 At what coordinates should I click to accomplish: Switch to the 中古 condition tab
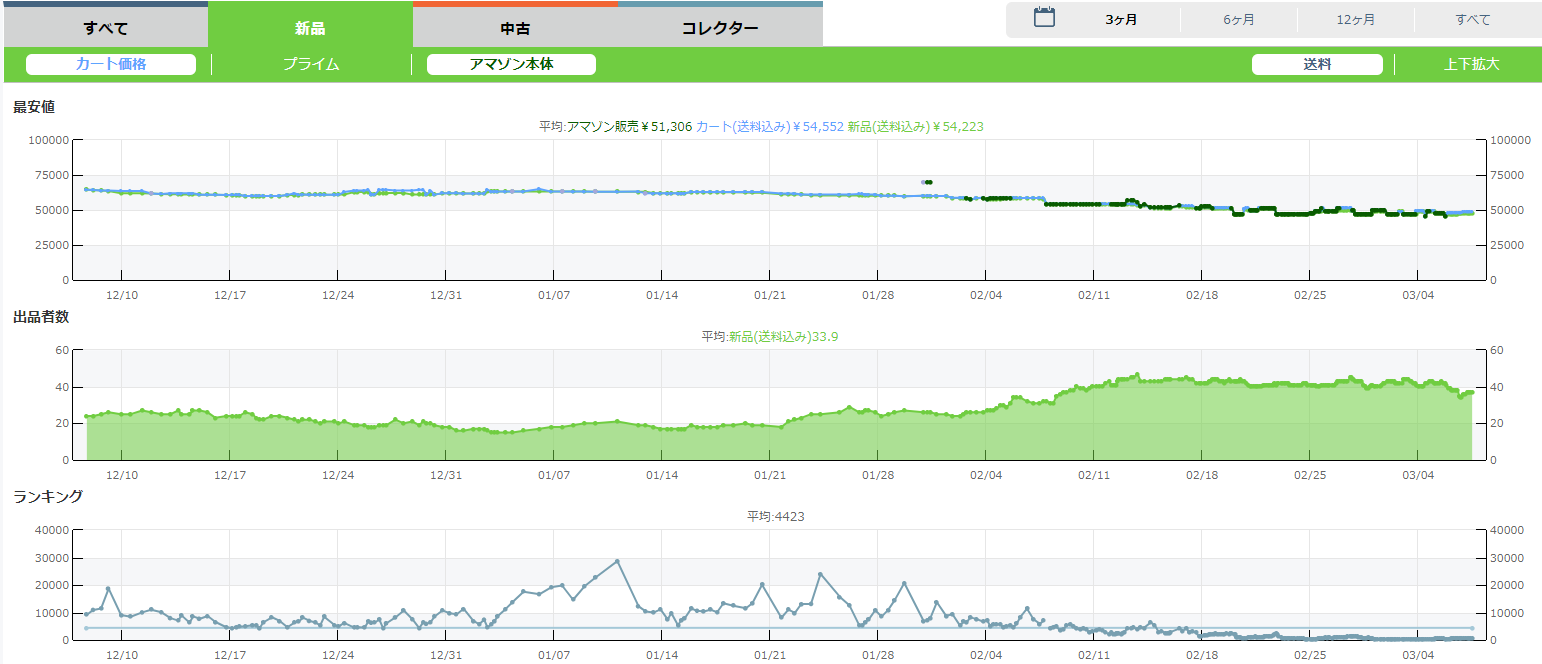[515, 28]
